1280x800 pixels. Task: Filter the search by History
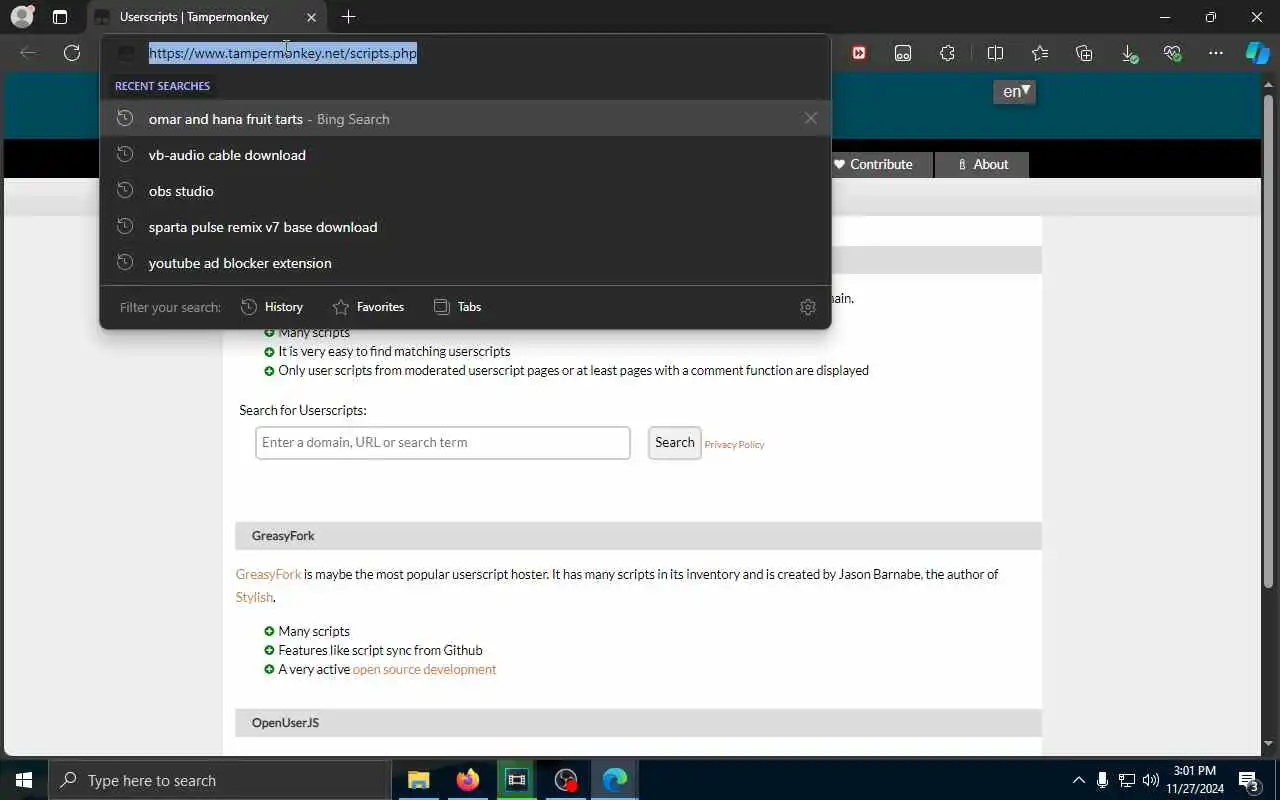272,307
